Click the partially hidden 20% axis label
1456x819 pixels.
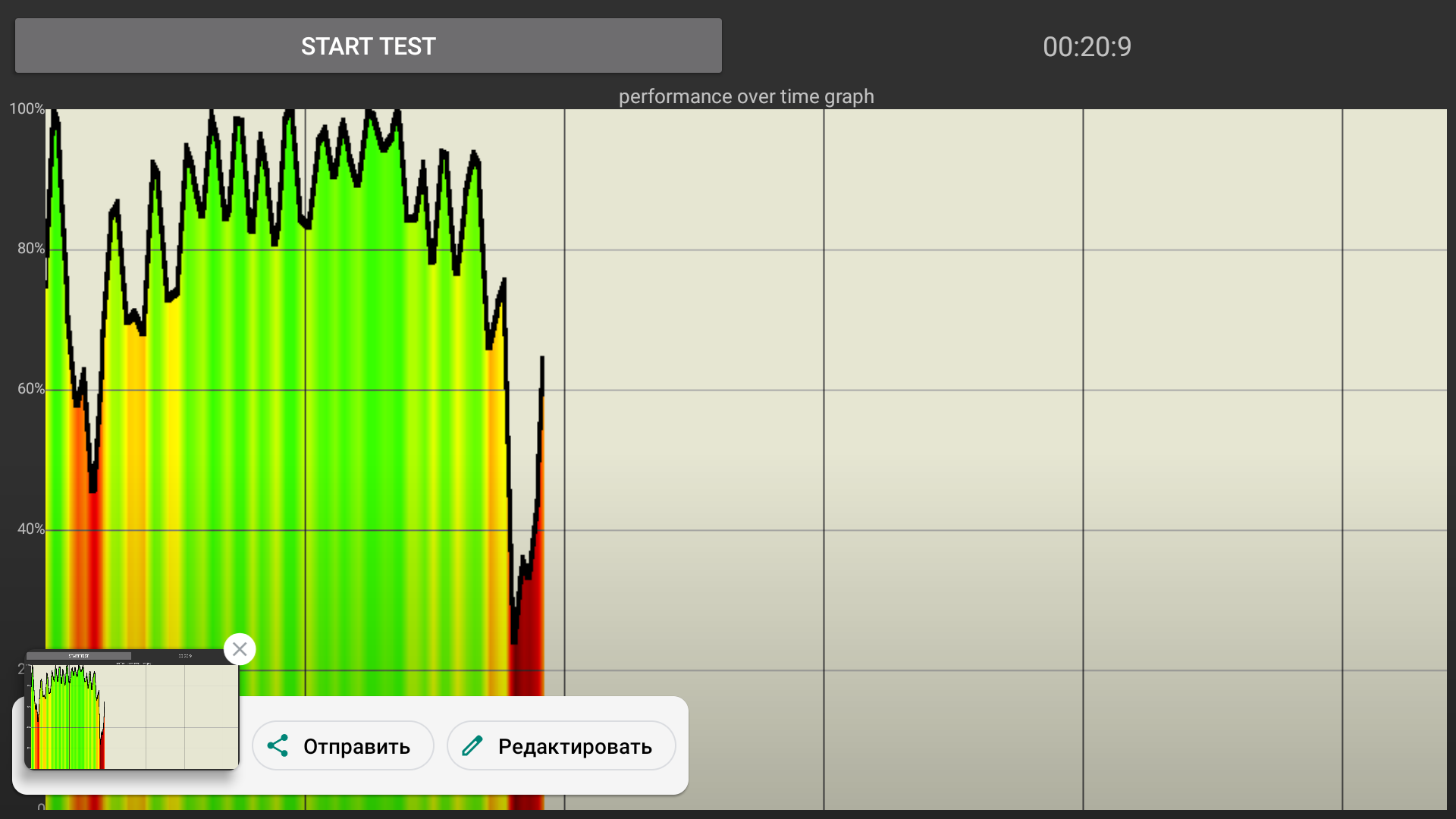pyautogui.click(x=22, y=669)
